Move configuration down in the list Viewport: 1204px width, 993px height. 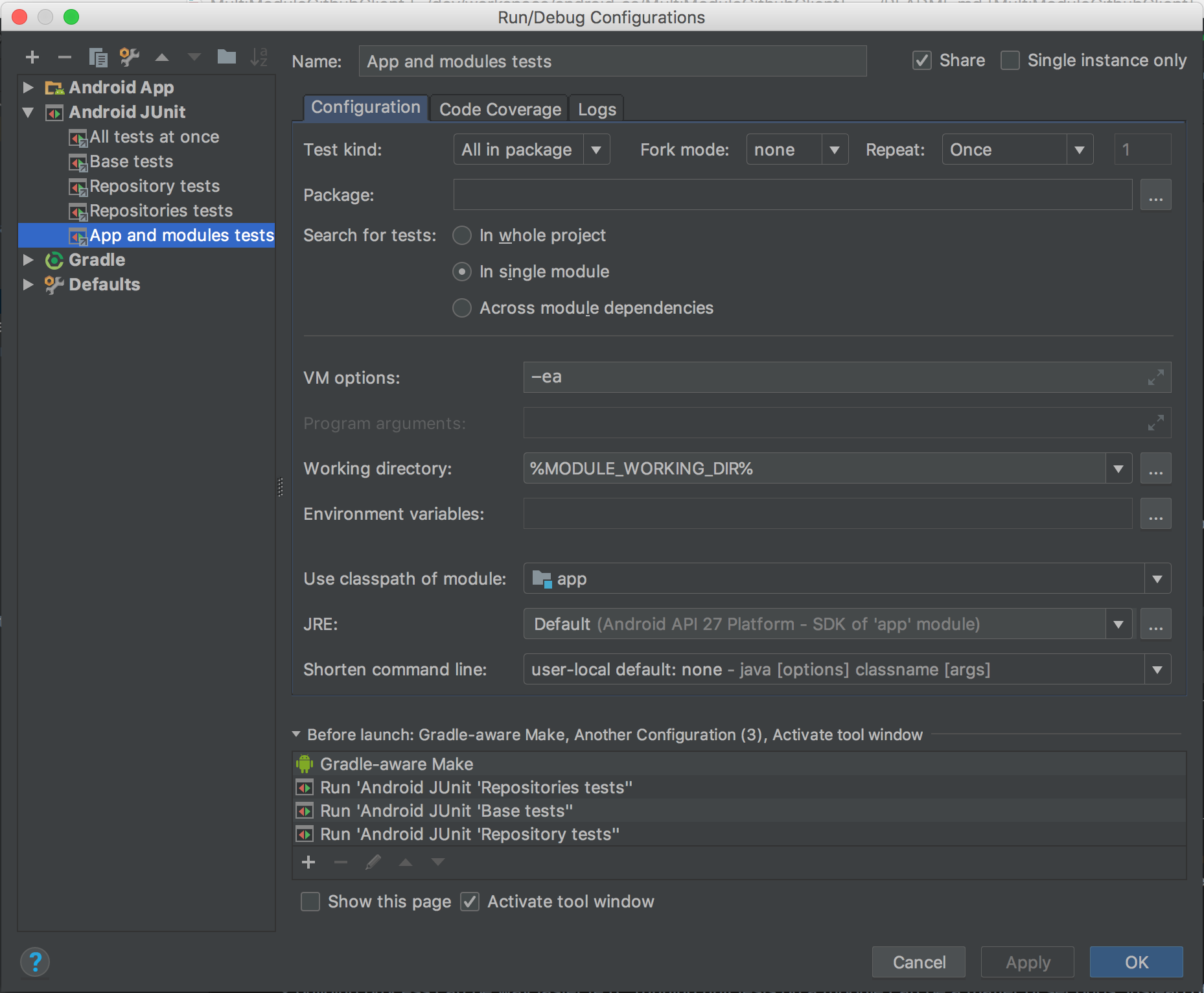pyautogui.click(x=194, y=58)
